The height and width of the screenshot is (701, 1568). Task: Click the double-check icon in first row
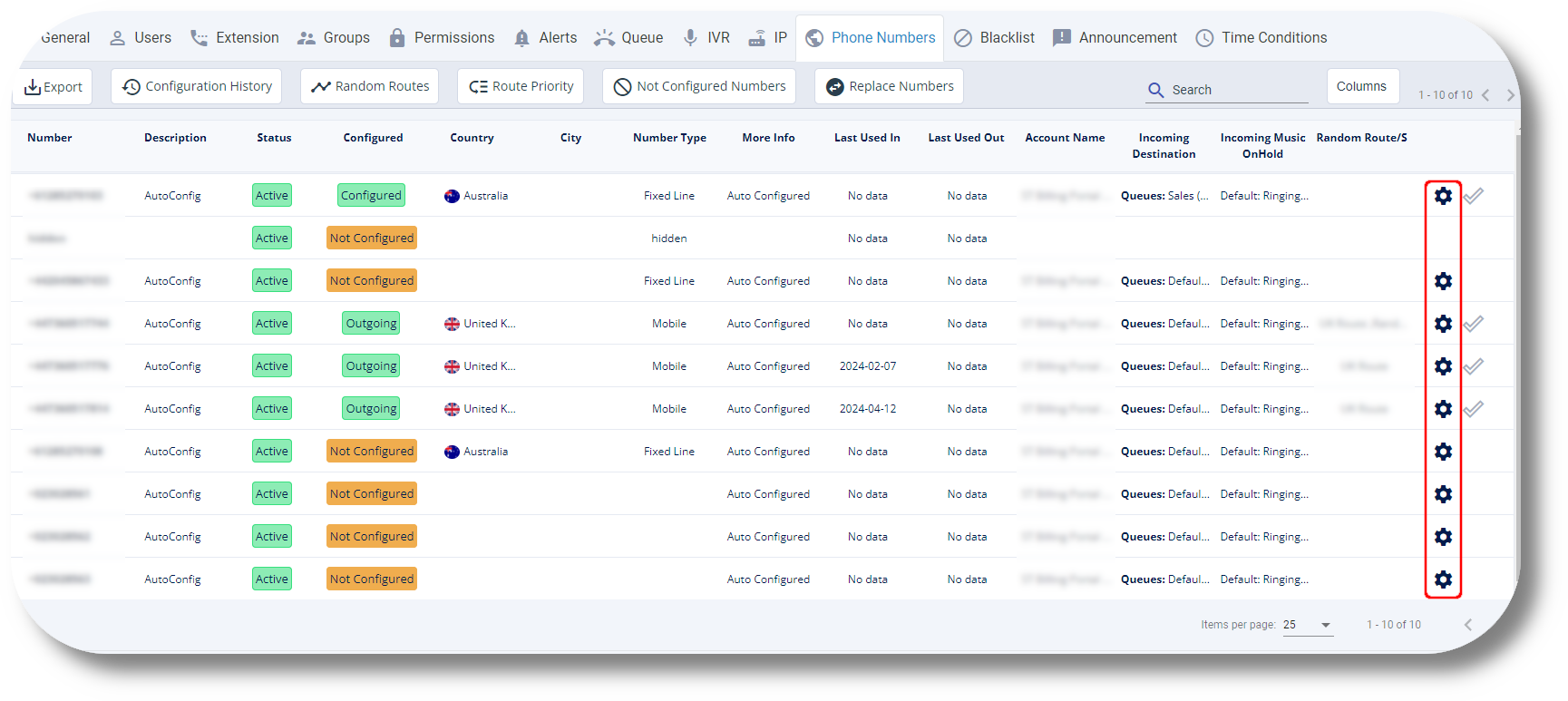click(x=1474, y=196)
